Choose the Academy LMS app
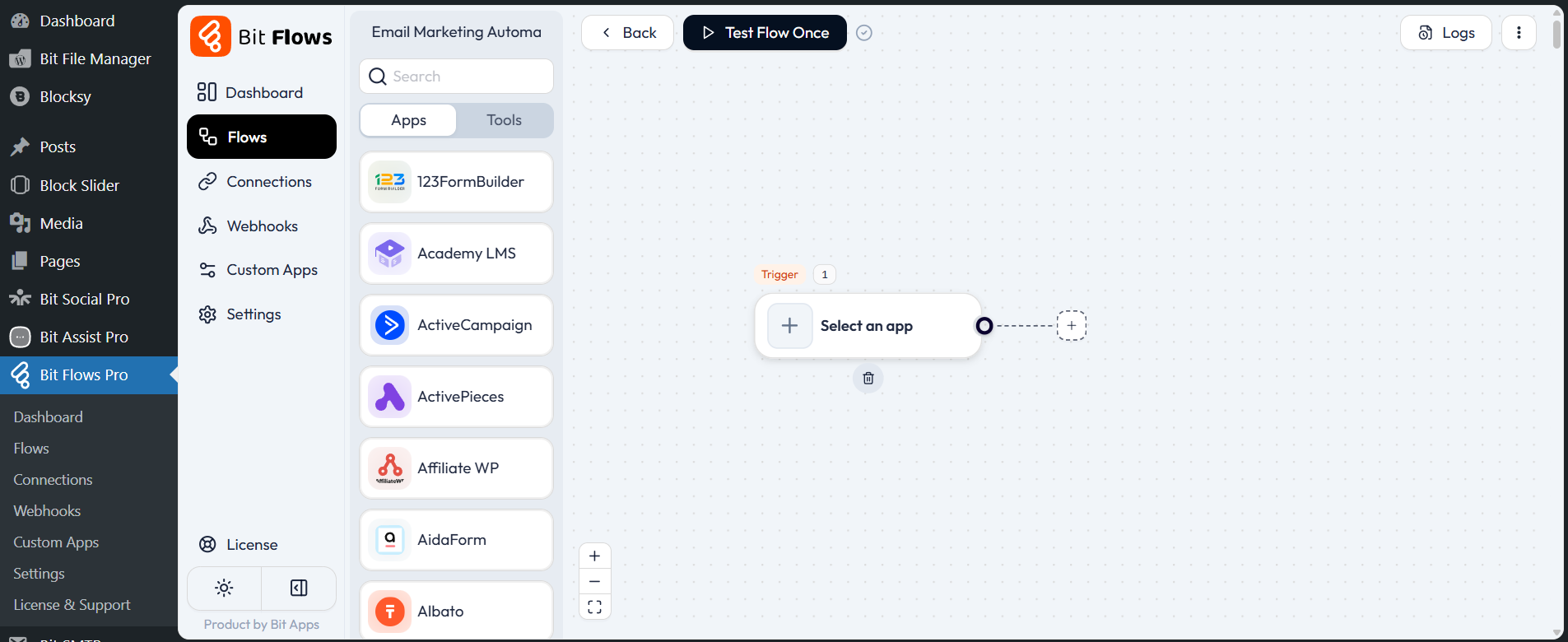The height and width of the screenshot is (642, 1568). tap(456, 254)
